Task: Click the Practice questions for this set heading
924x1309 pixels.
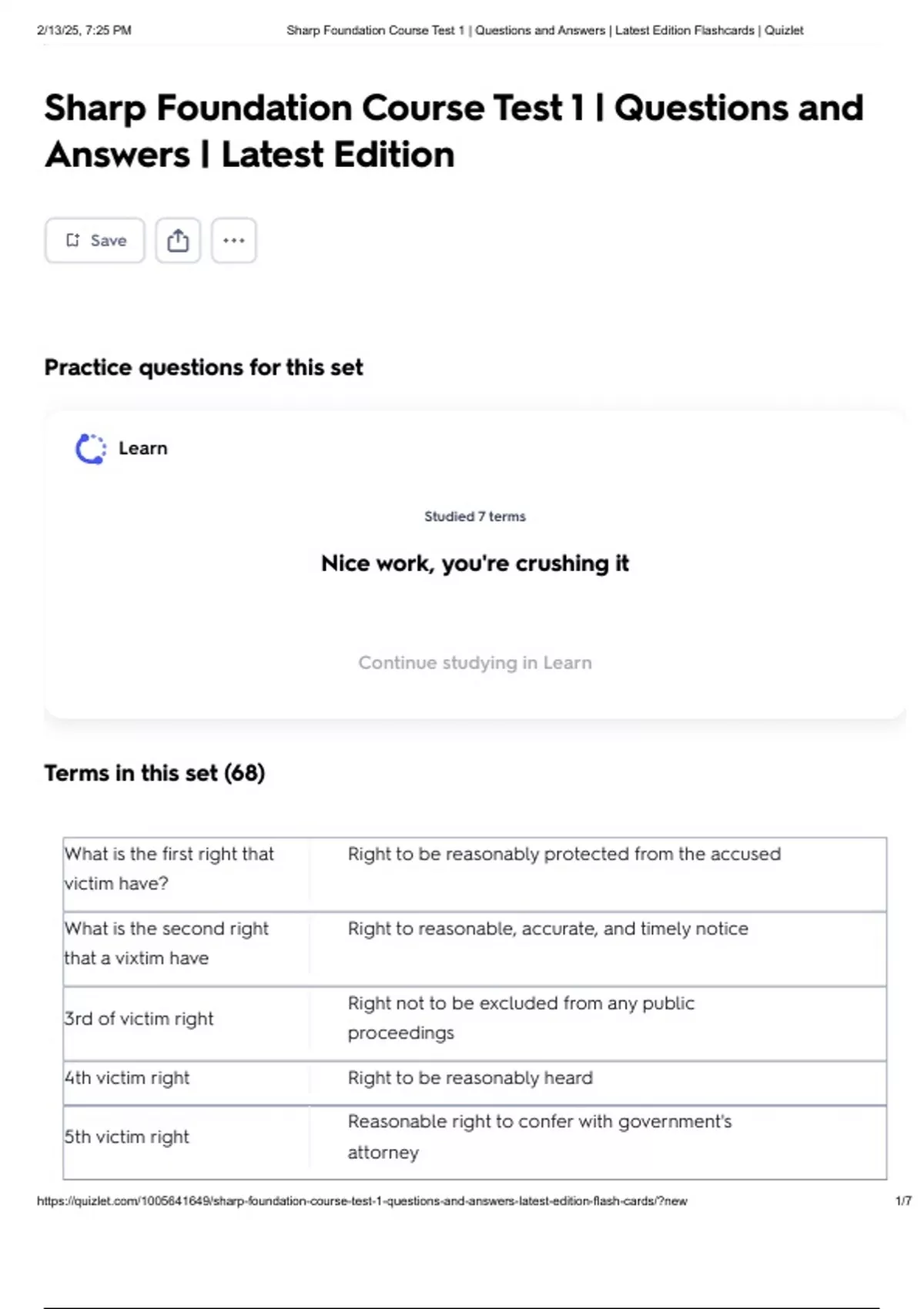Action: [x=203, y=368]
